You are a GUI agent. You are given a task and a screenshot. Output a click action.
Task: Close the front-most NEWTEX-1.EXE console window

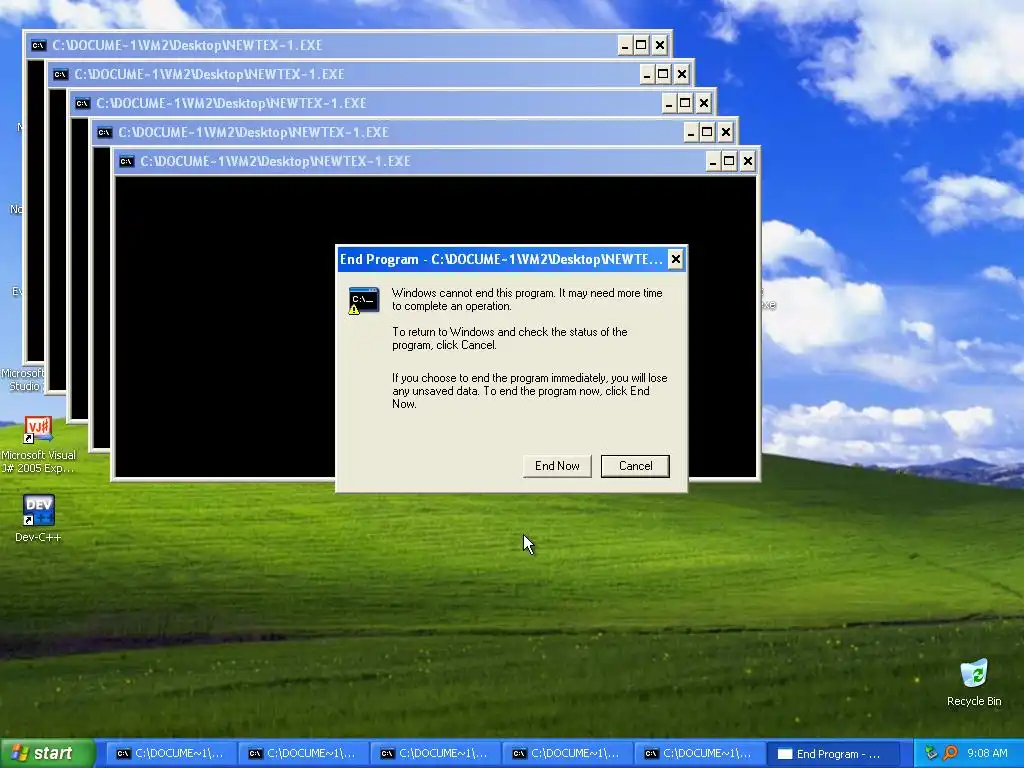tap(748, 161)
